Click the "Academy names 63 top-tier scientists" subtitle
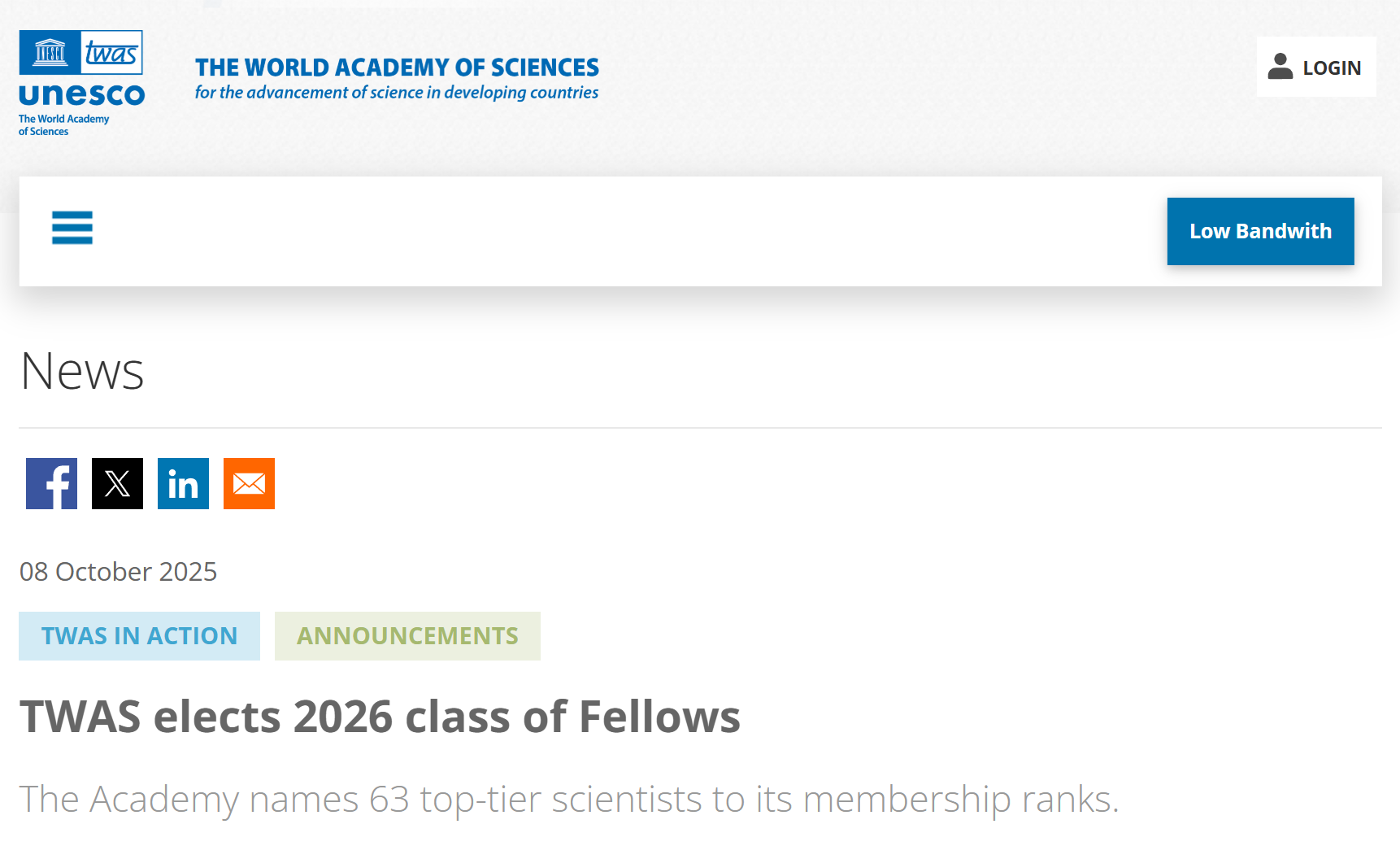Image resolution: width=1400 pixels, height=859 pixels. tap(569, 799)
